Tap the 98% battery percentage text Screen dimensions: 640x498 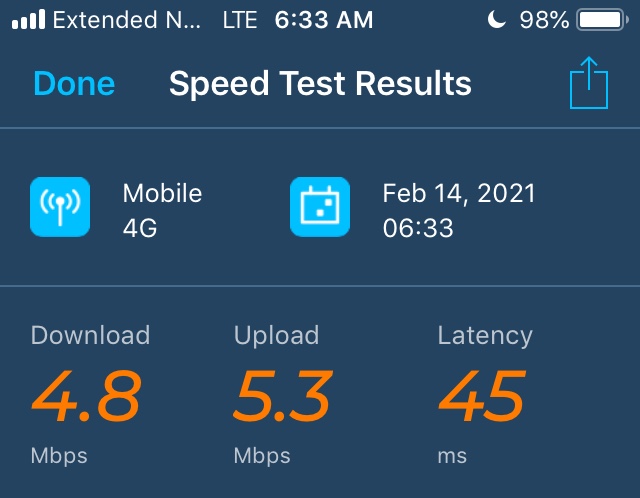point(545,20)
